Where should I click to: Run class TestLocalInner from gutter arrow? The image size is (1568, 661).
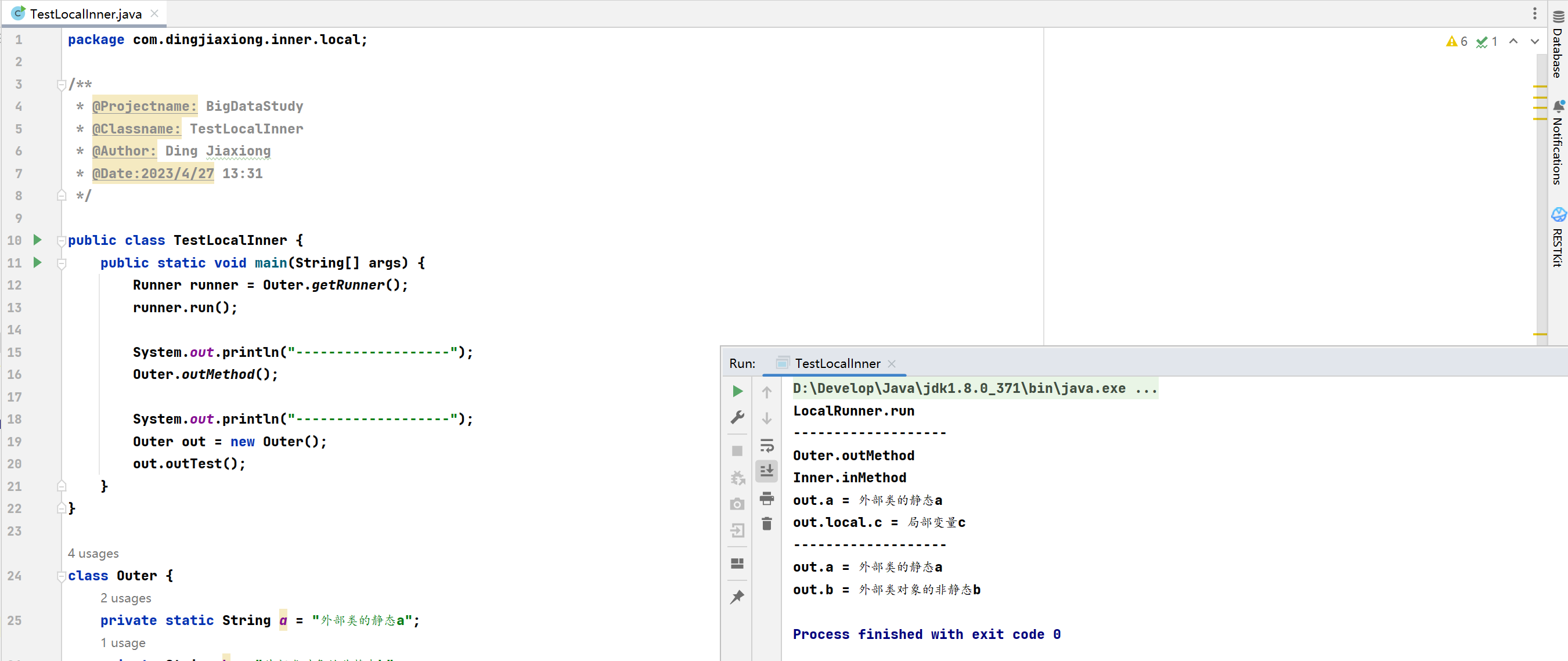coord(38,240)
